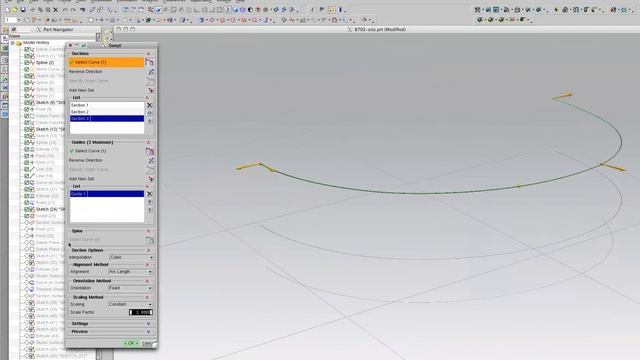The image size is (640, 360).
Task: Click the Undo arrow toolbar icon
Action: click(64, 10)
